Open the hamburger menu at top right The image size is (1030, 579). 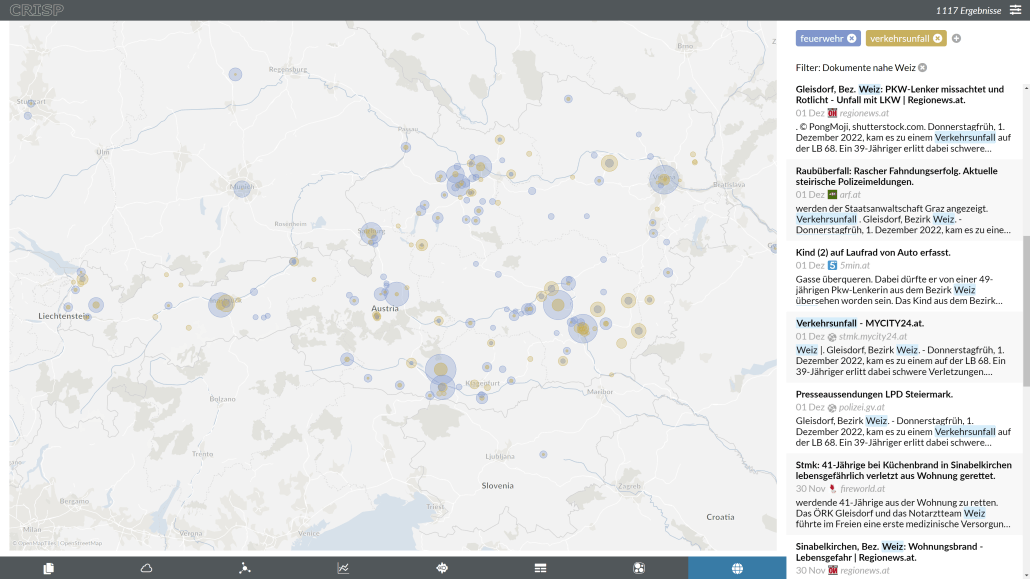tap(1016, 10)
